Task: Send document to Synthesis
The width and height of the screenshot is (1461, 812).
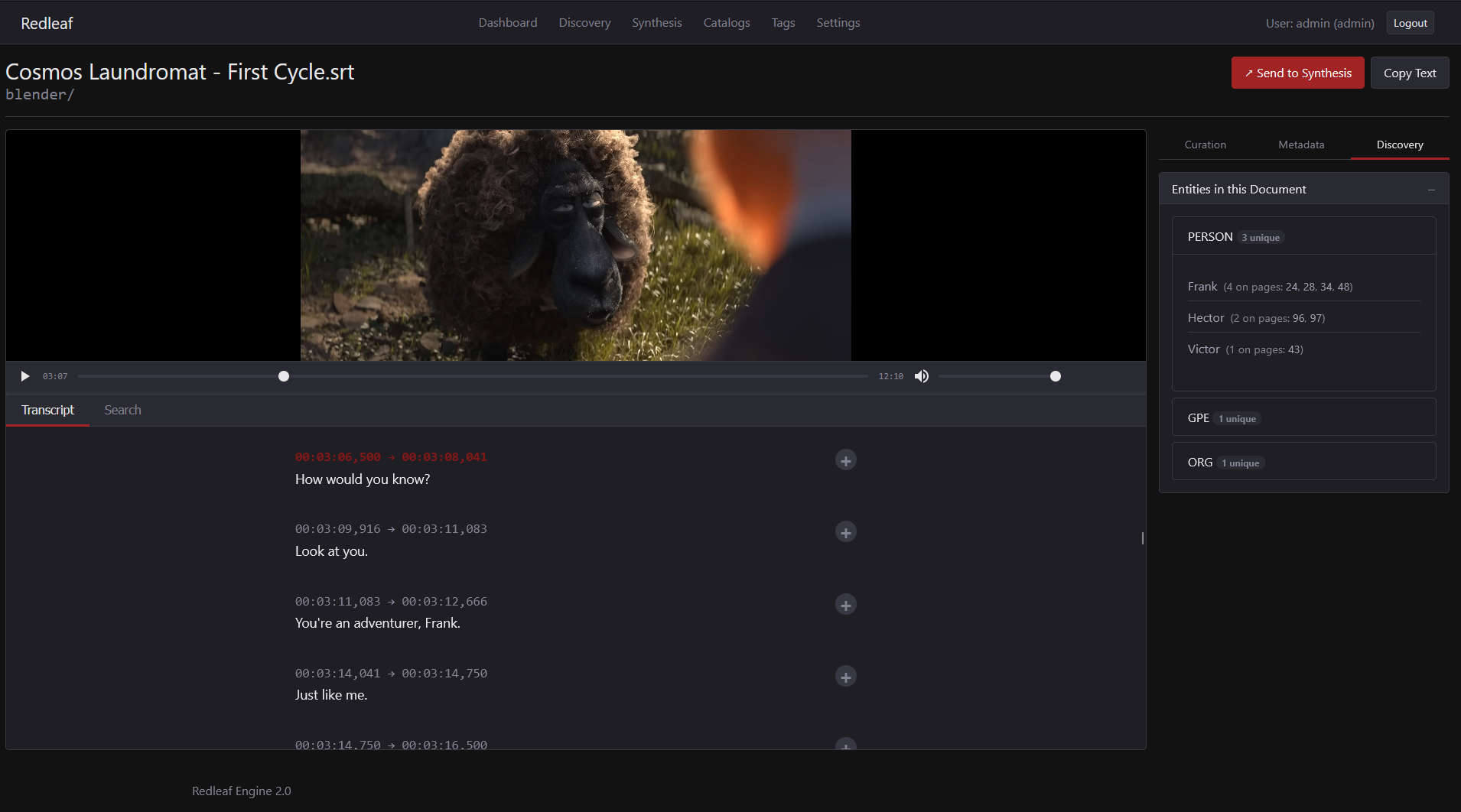Action: [x=1297, y=73]
